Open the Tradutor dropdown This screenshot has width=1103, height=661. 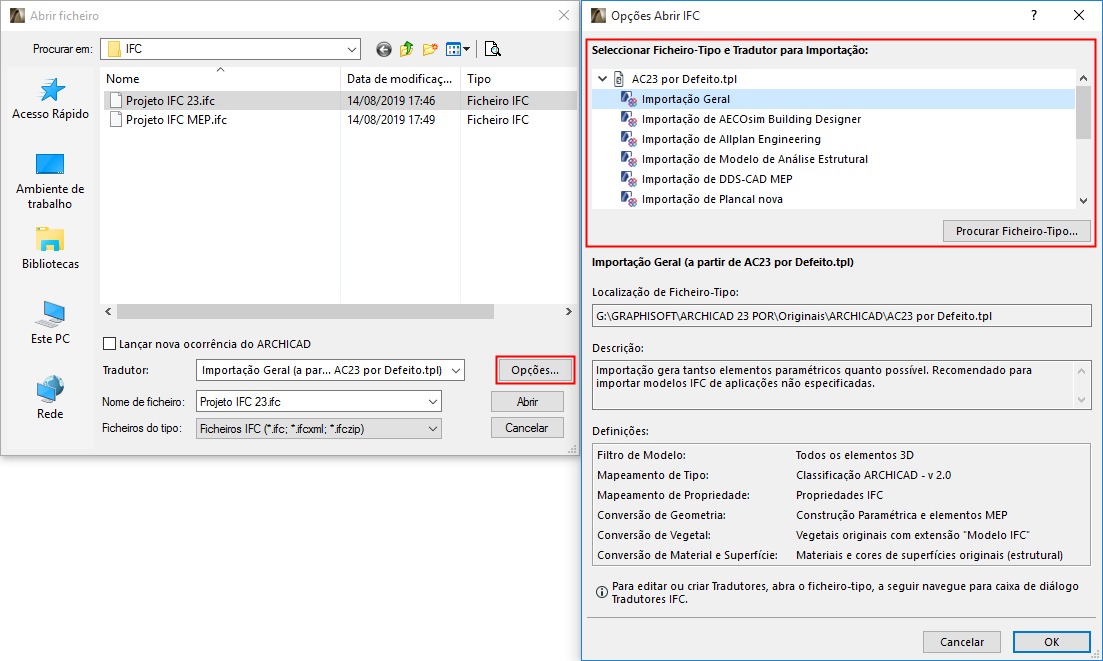tap(456, 370)
